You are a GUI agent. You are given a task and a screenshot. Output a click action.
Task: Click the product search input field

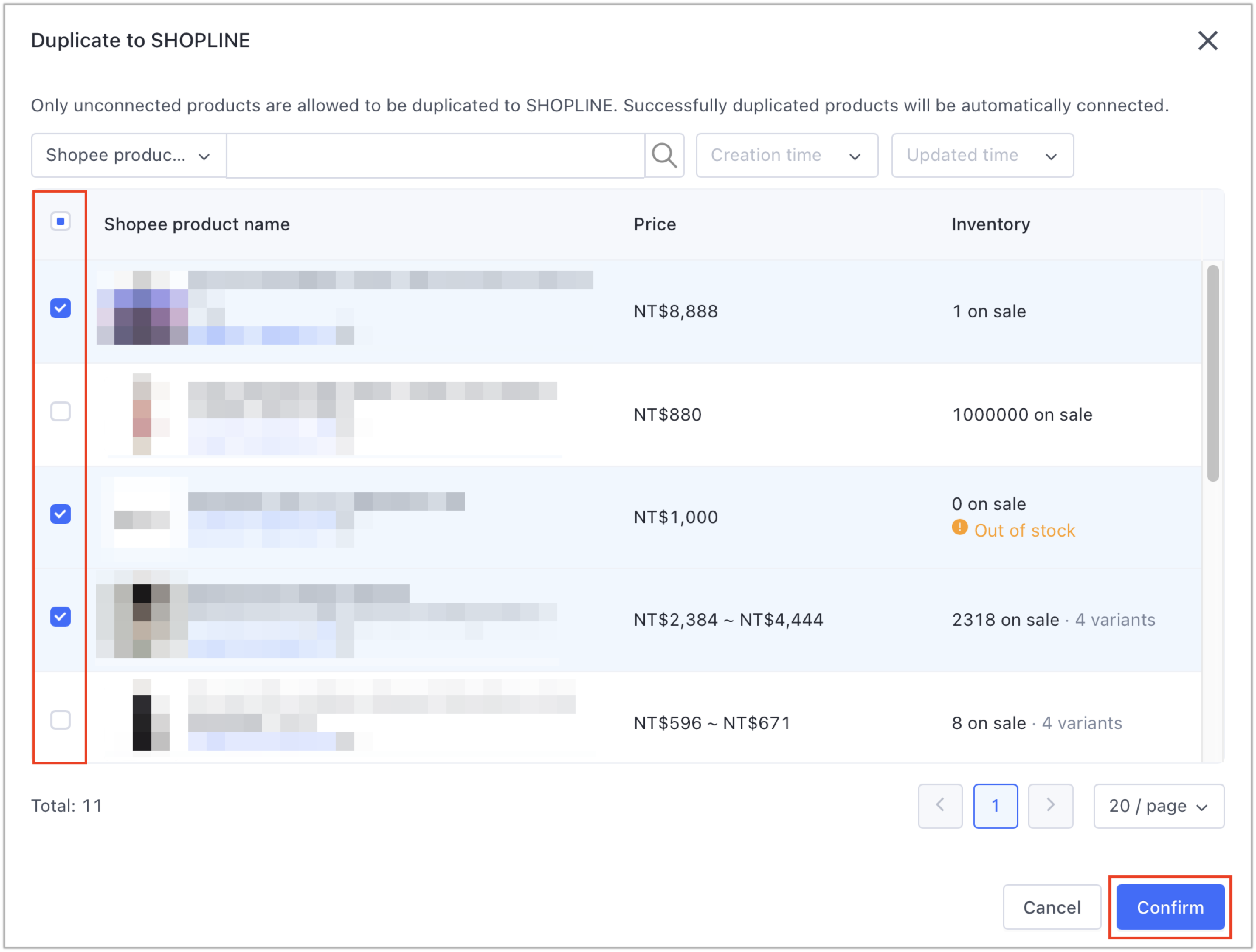(x=435, y=156)
